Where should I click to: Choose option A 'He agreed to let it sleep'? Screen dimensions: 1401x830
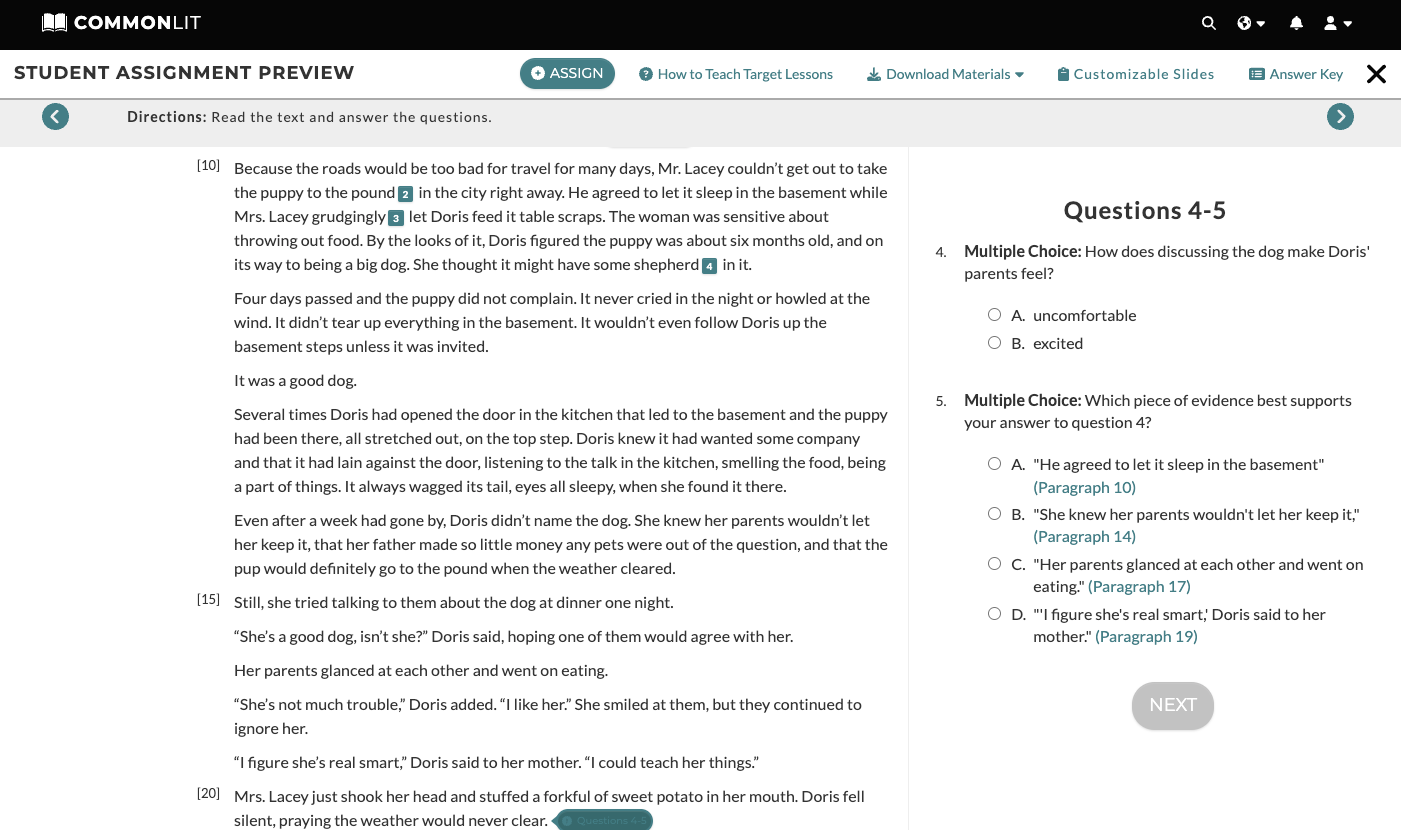point(994,464)
